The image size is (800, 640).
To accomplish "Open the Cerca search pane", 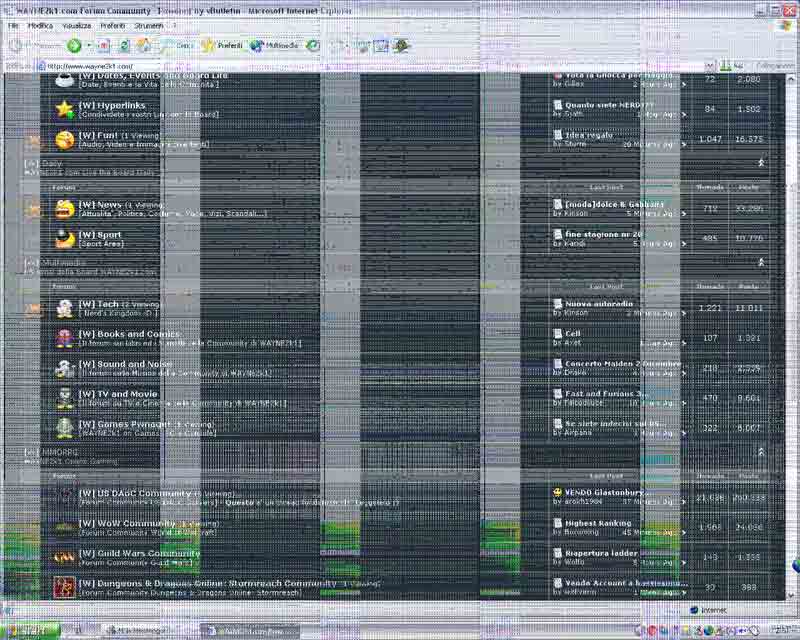I will 177,46.
